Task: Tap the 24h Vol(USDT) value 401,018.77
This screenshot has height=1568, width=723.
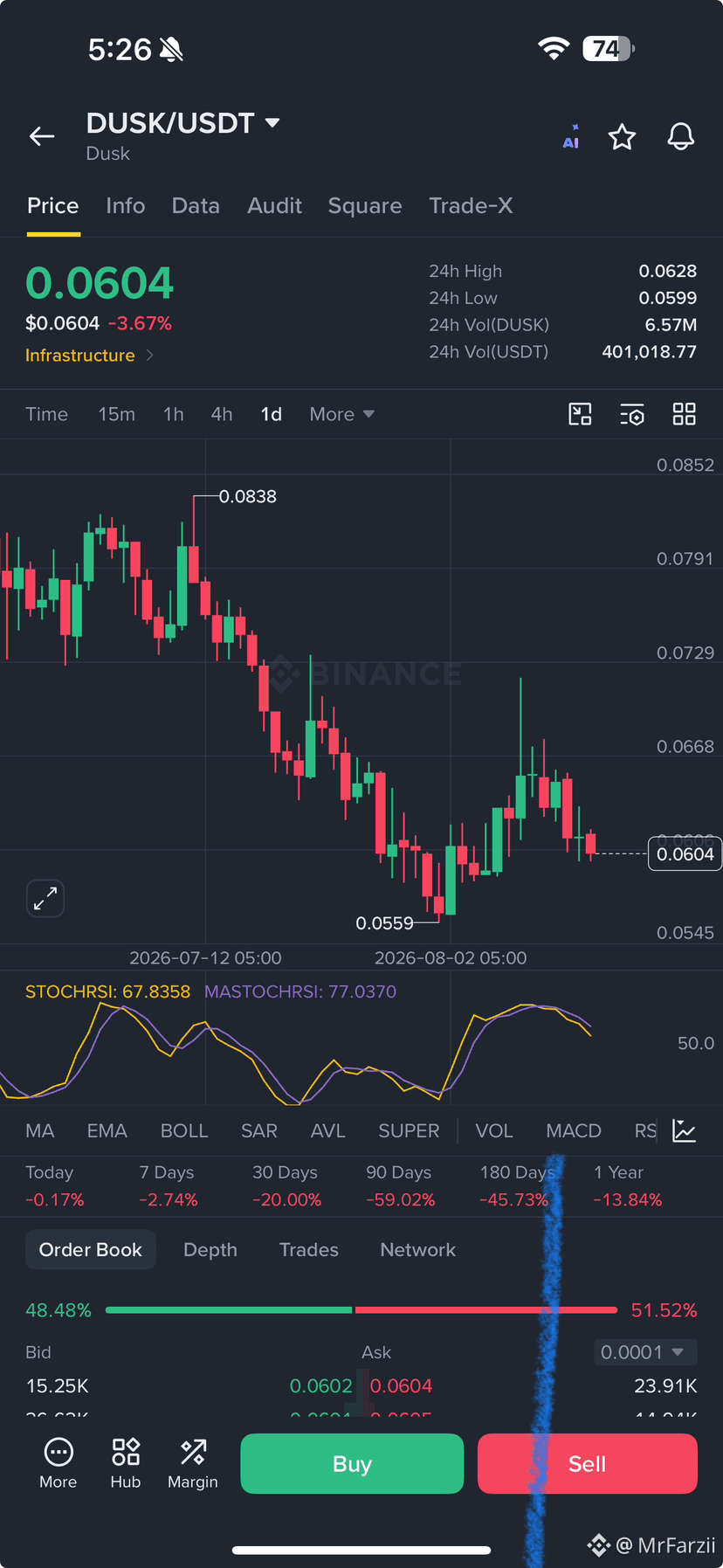Action: coord(650,352)
